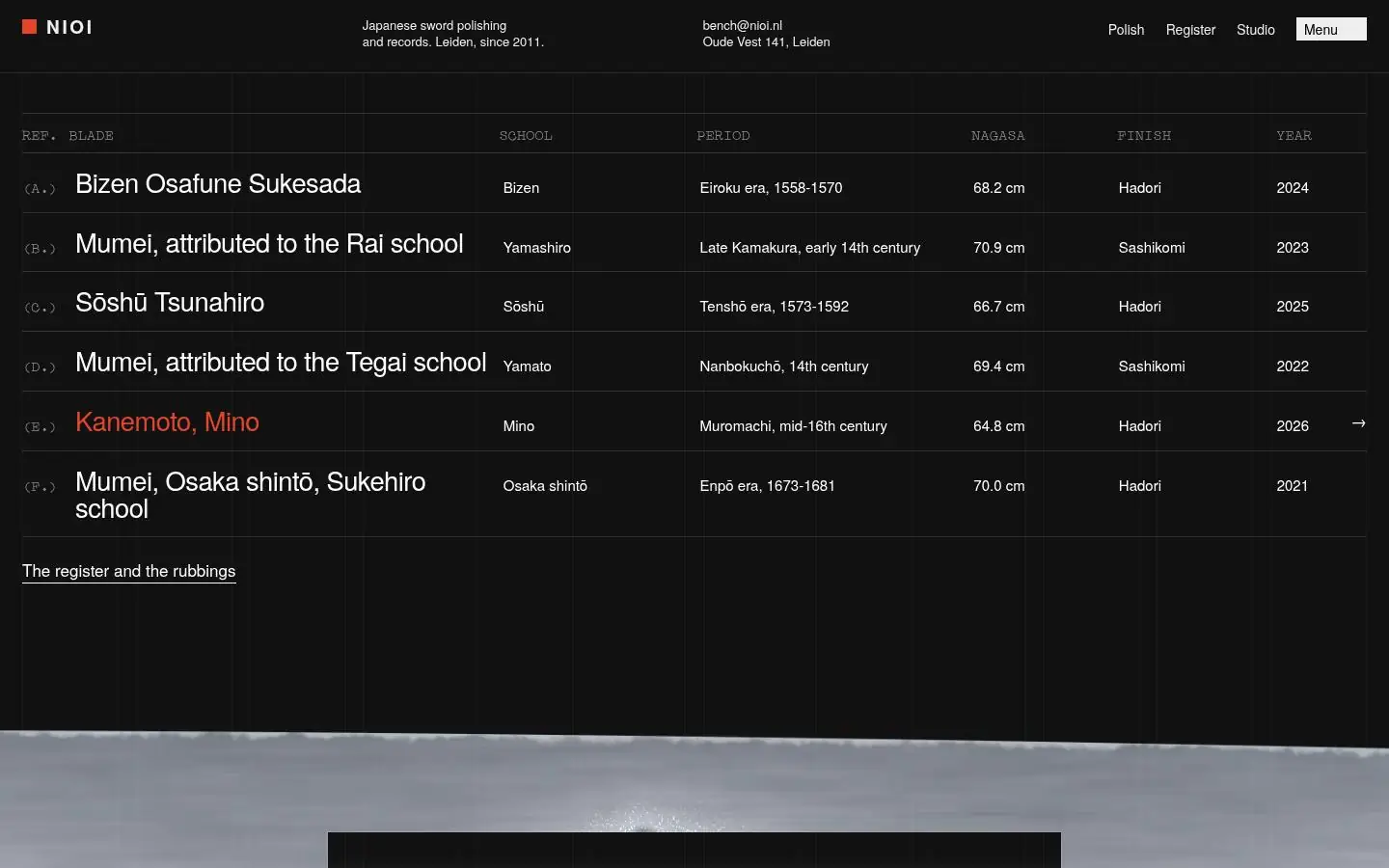This screenshot has width=1389, height=868.
Task: Click the 'Enpō era, 1673-1681' cell
Action: click(768, 486)
